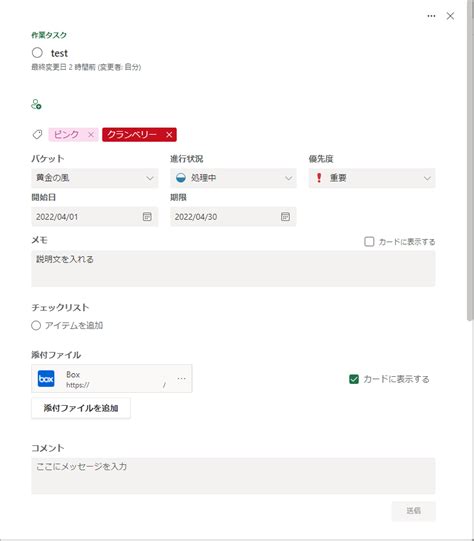Click the コメント message input field
This screenshot has width=474, height=541.
tap(233, 476)
